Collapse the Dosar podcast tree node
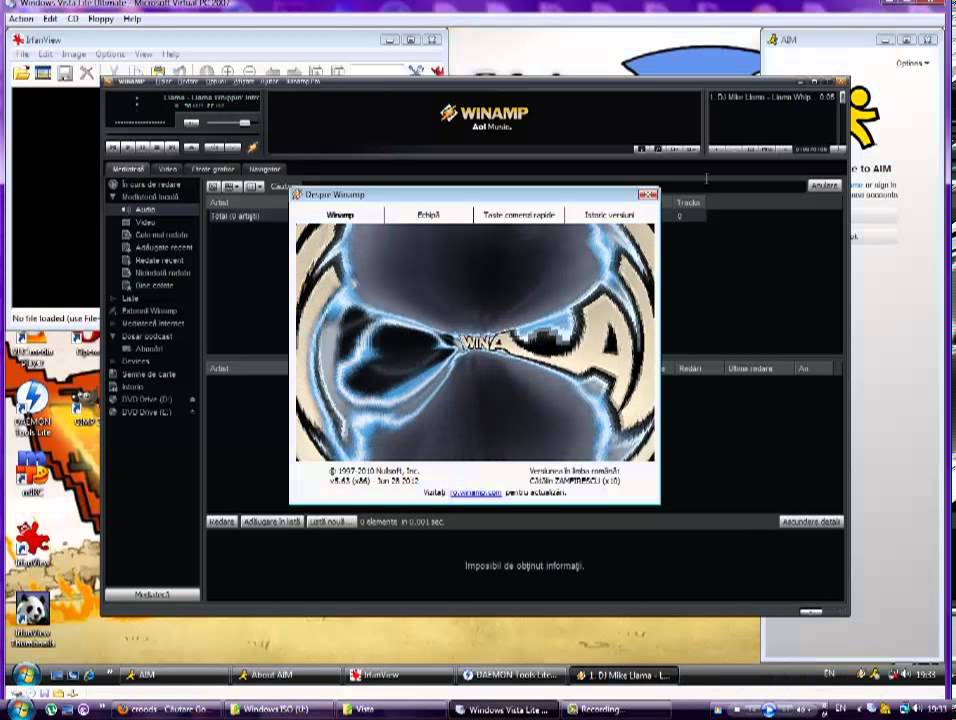Image resolution: width=956 pixels, height=720 pixels. click(113, 337)
